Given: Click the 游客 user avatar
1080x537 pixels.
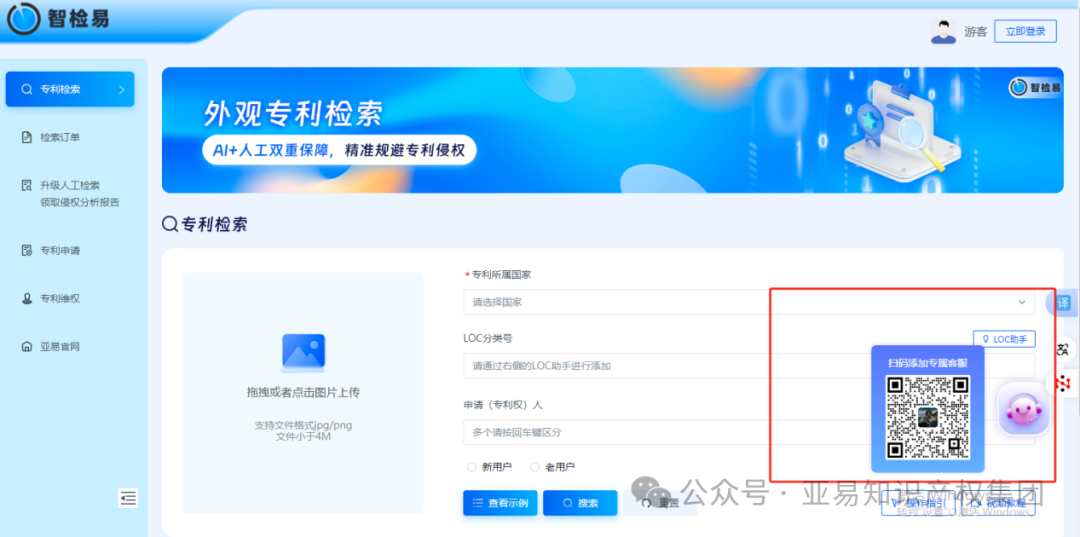Looking at the screenshot, I should (943, 31).
